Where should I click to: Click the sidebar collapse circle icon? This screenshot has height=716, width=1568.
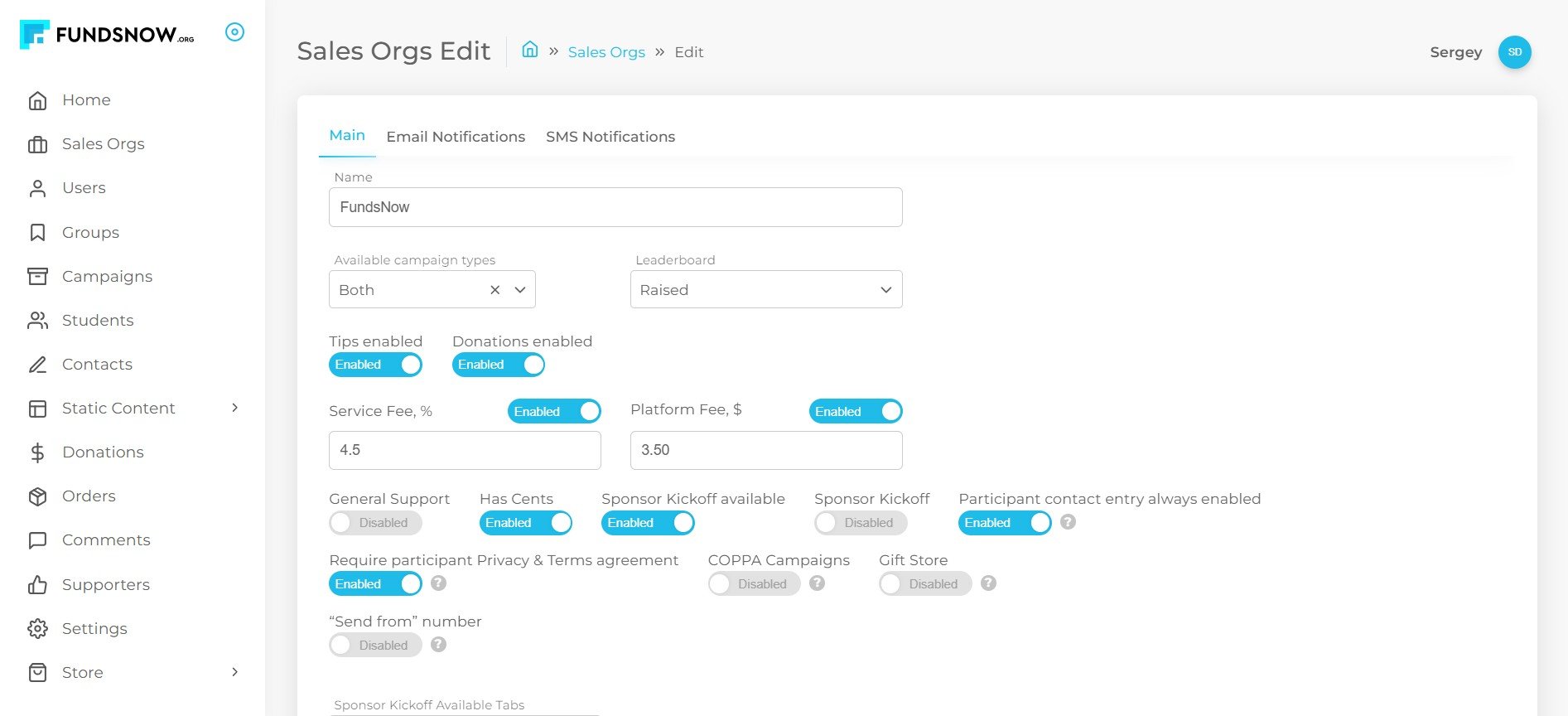coord(235,32)
